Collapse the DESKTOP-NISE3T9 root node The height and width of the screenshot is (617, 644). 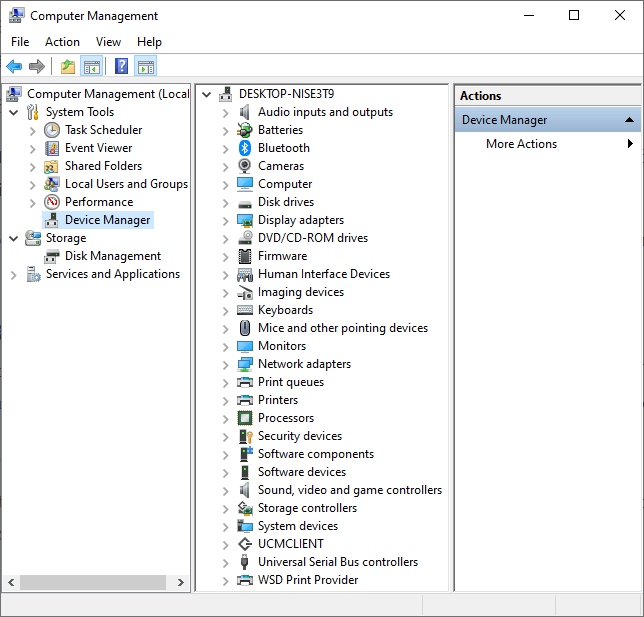207,94
